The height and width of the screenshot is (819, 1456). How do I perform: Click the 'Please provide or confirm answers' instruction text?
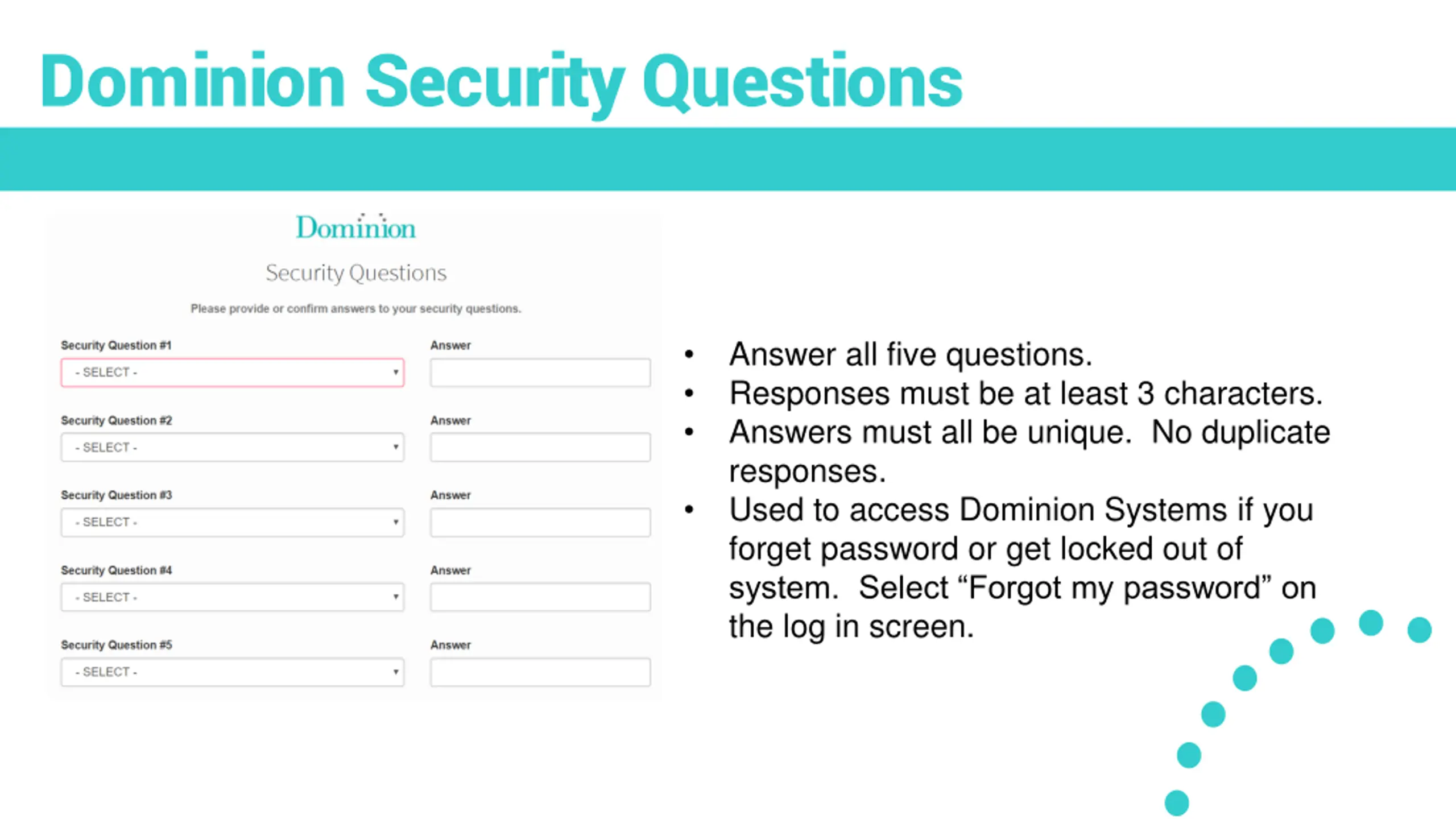point(356,309)
